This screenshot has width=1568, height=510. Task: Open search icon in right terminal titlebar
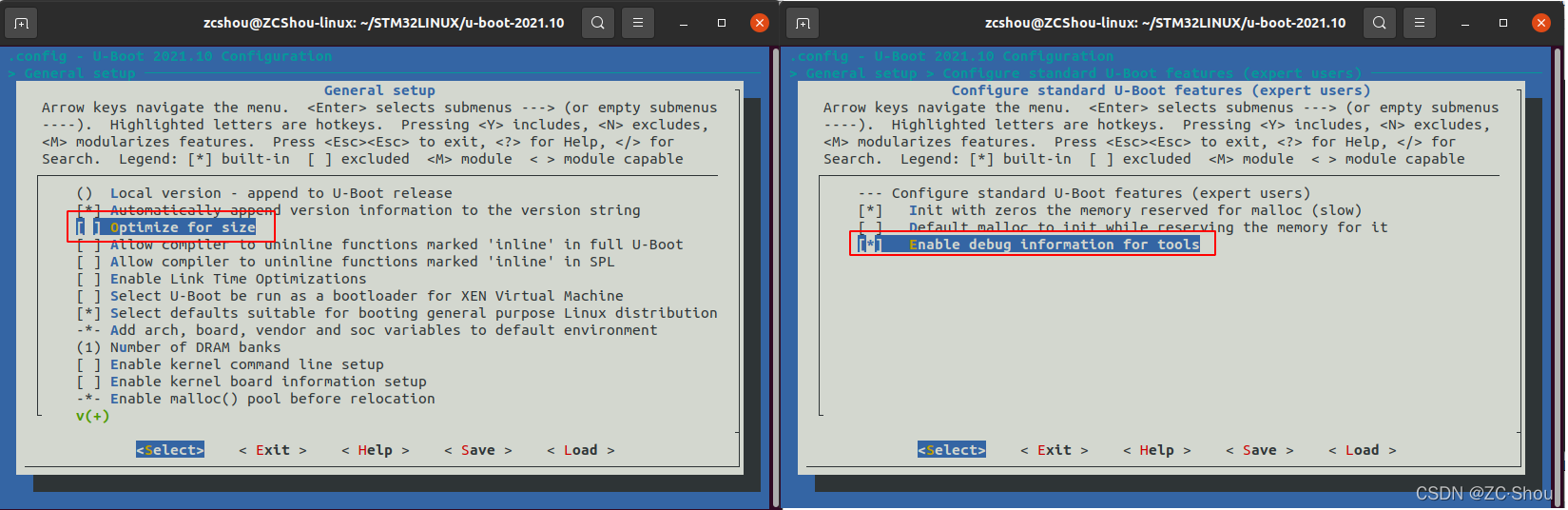pos(1380,23)
